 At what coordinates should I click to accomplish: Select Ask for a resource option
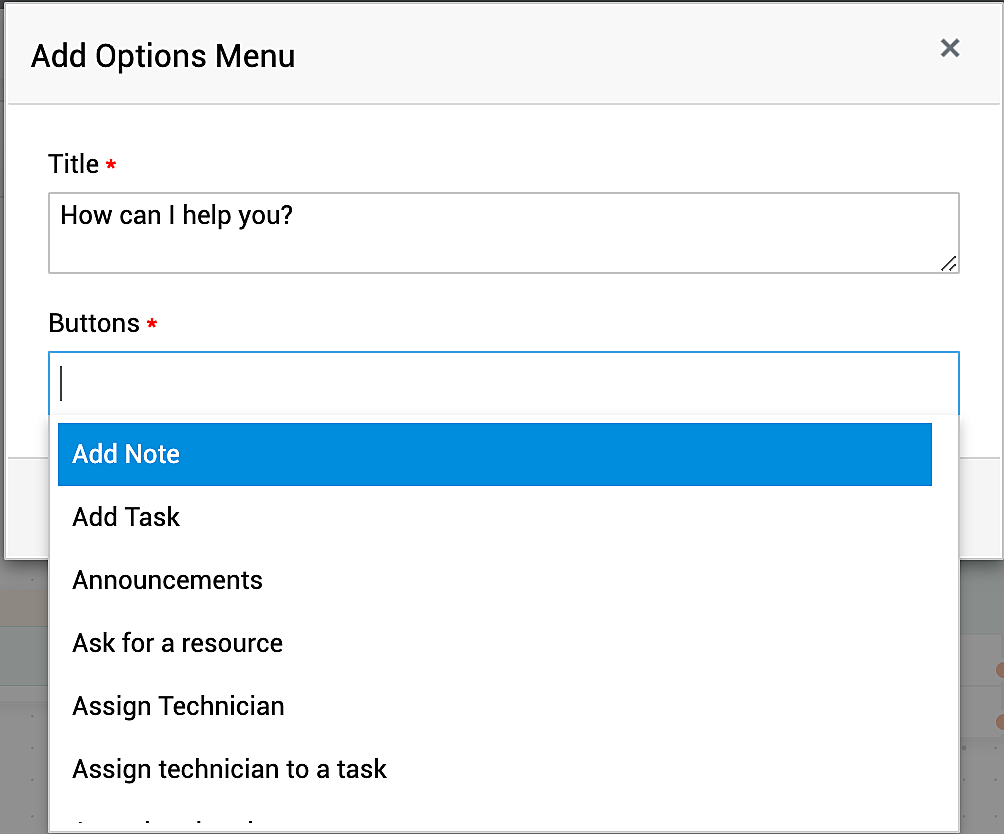[494, 643]
